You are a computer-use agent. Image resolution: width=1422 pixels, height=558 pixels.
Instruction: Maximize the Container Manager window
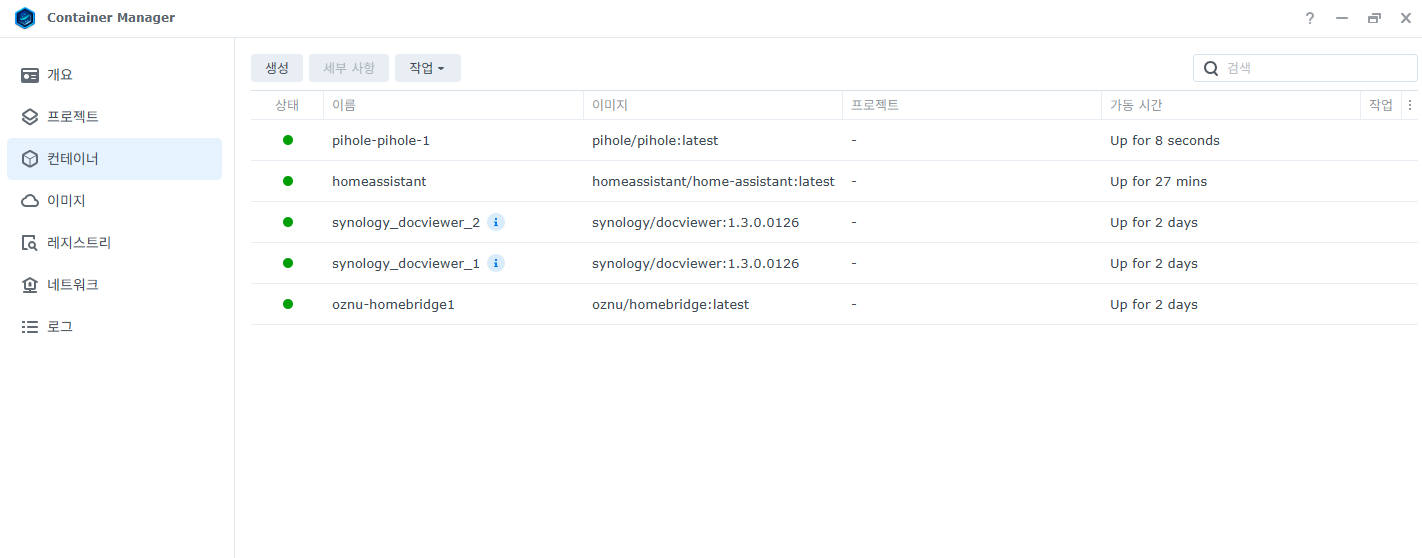click(x=1374, y=18)
